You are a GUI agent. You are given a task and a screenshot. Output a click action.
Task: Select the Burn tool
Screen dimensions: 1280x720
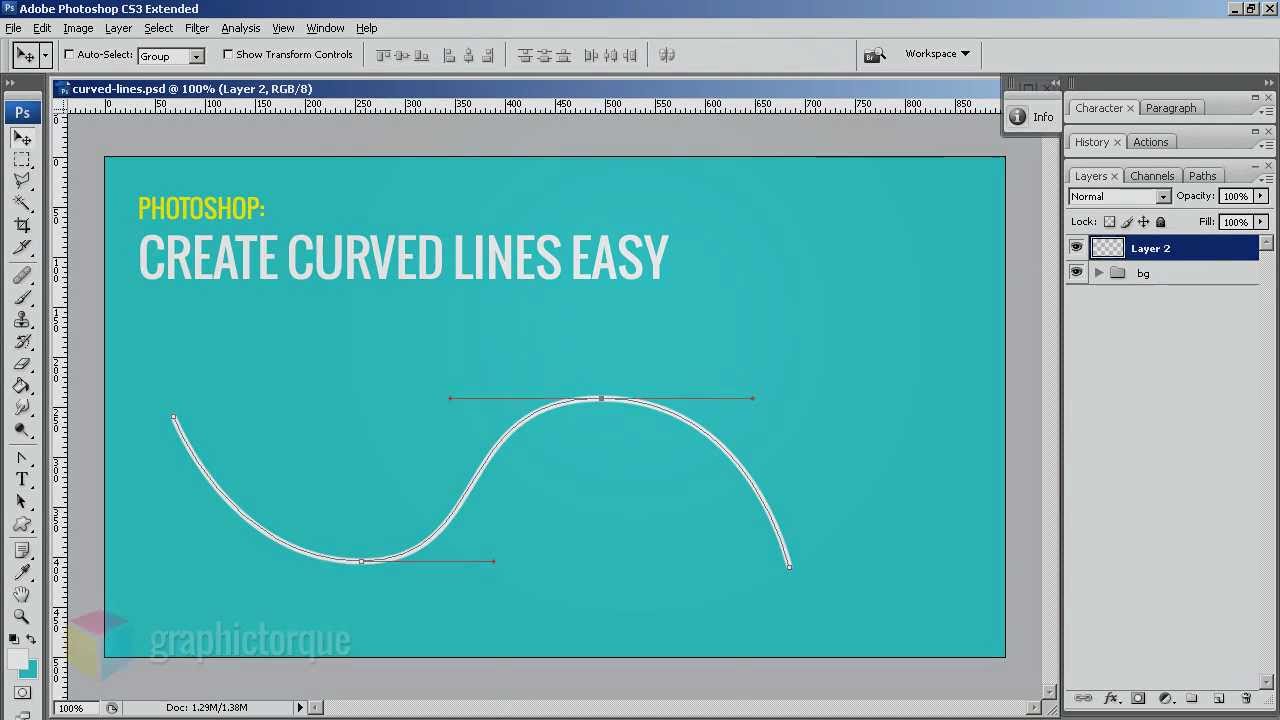coord(22,429)
